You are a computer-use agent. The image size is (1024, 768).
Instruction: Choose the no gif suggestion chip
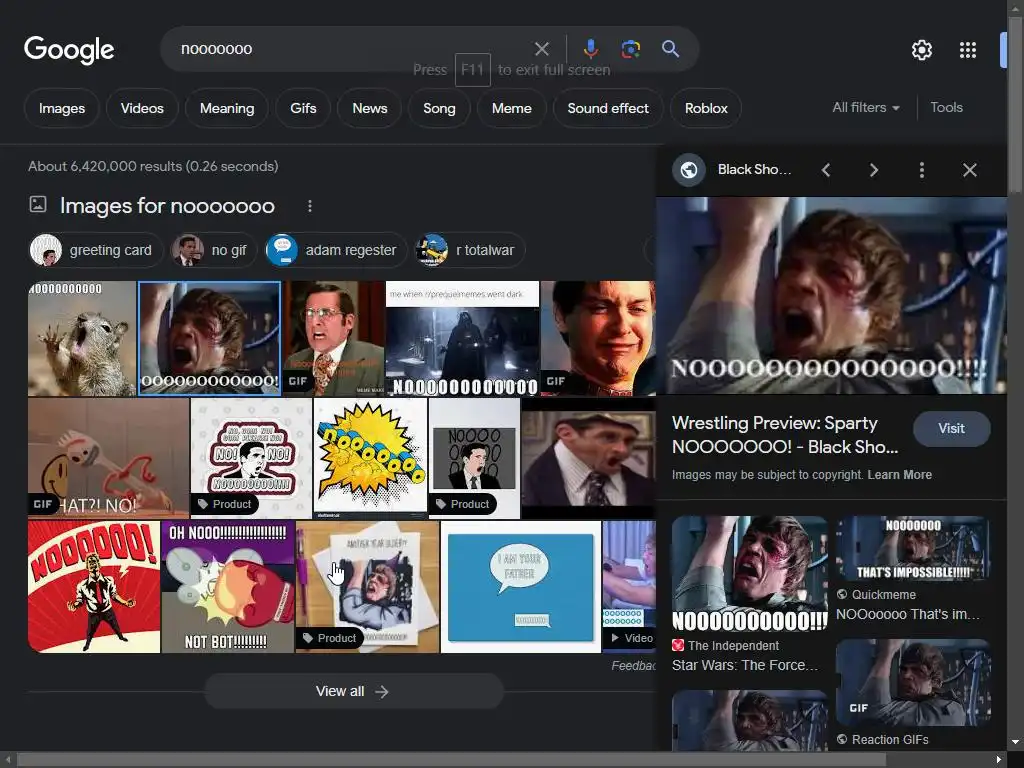pos(214,250)
